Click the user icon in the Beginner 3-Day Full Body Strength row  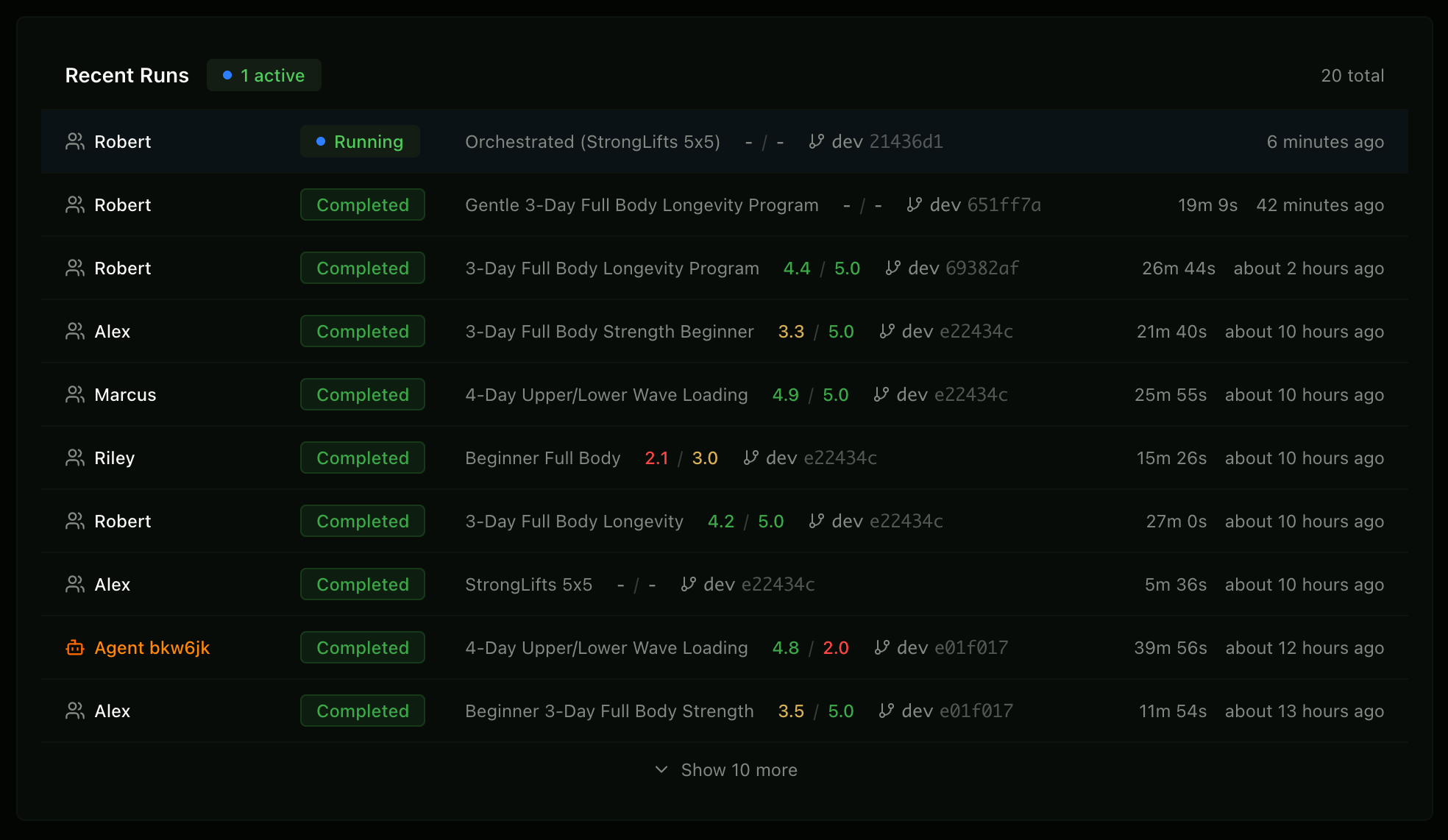(x=75, y=711)
